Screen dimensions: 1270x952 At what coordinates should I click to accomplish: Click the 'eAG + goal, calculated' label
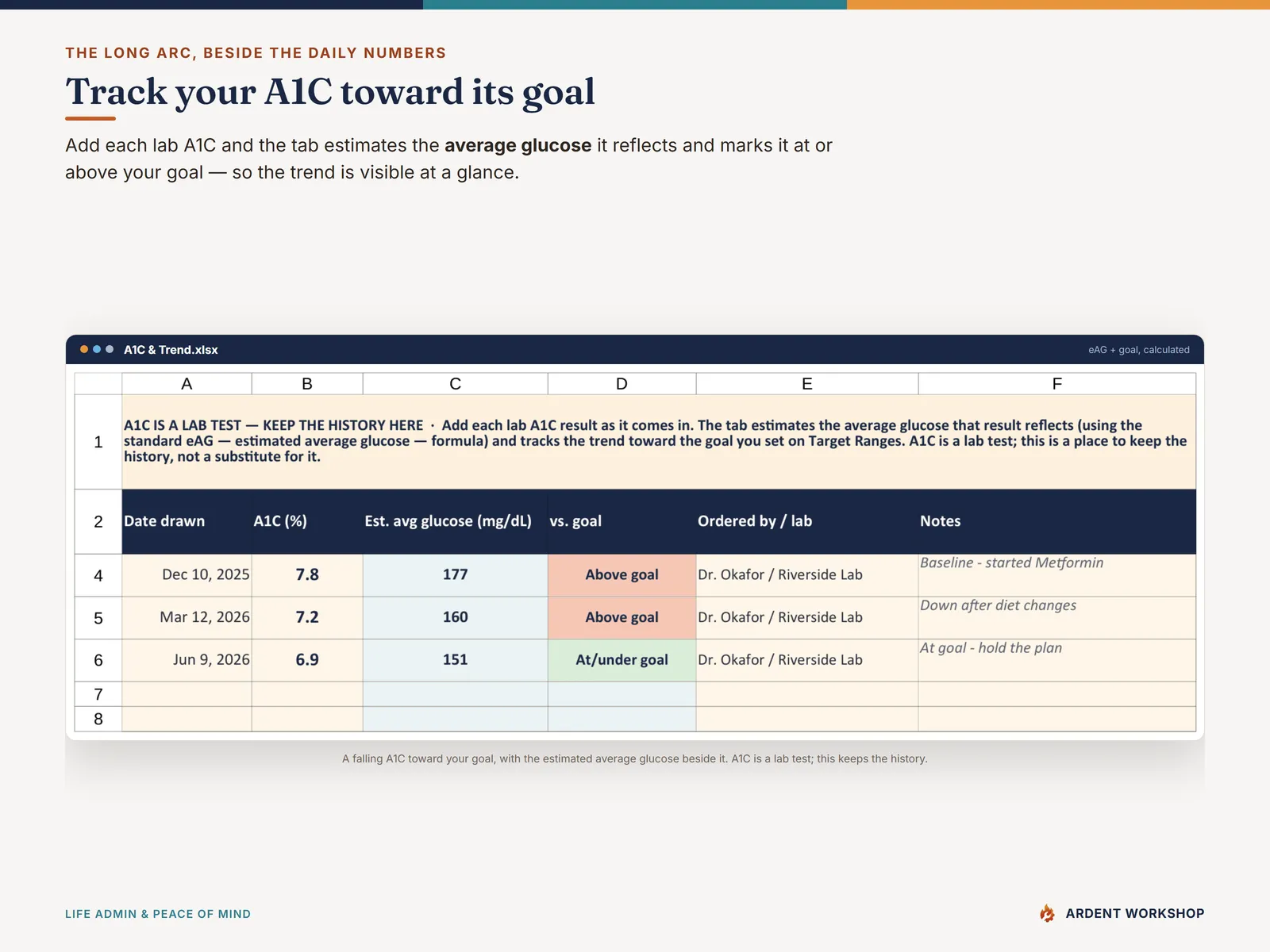pos(1138,350)
